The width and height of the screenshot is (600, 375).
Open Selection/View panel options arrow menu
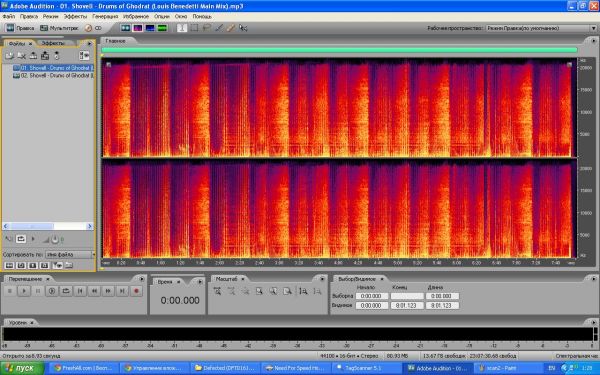(x=593, y=279)
